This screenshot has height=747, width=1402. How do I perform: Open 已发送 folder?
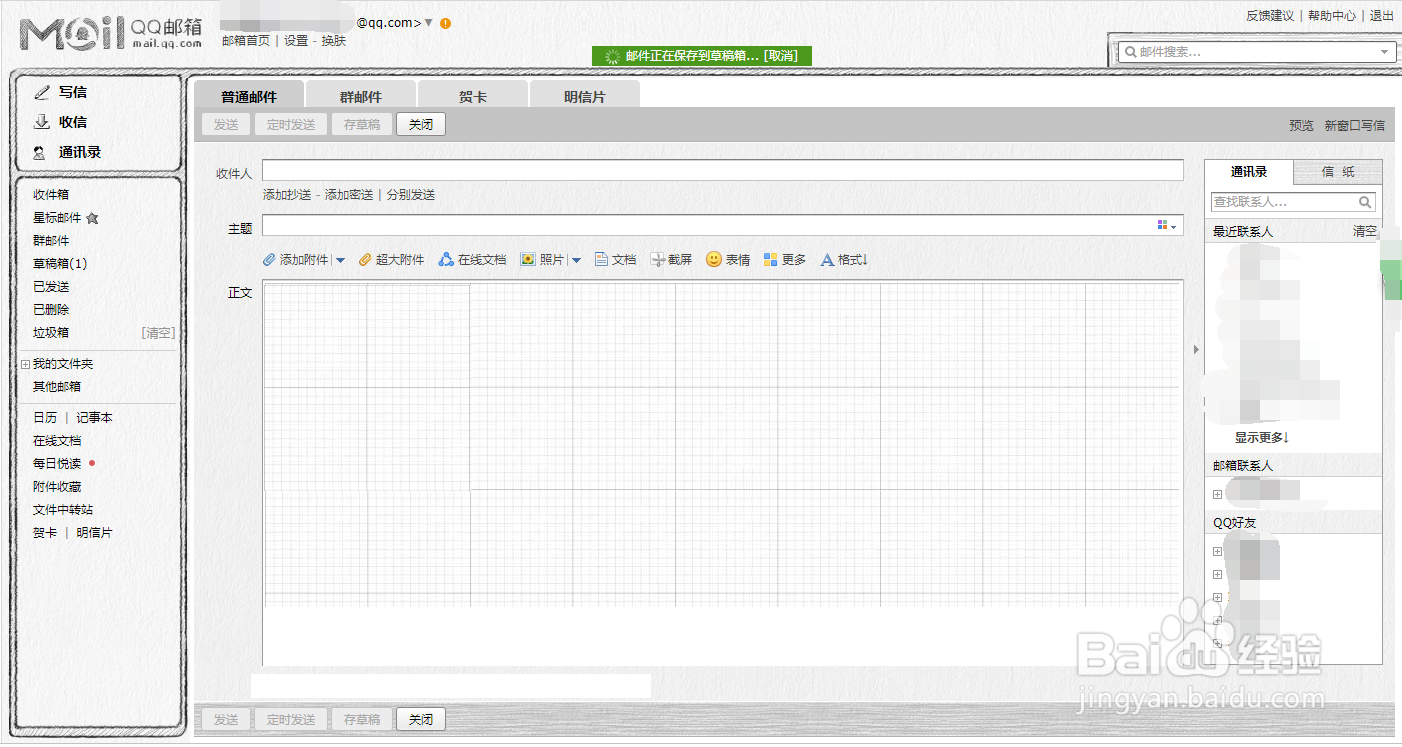tap(51, 287)
